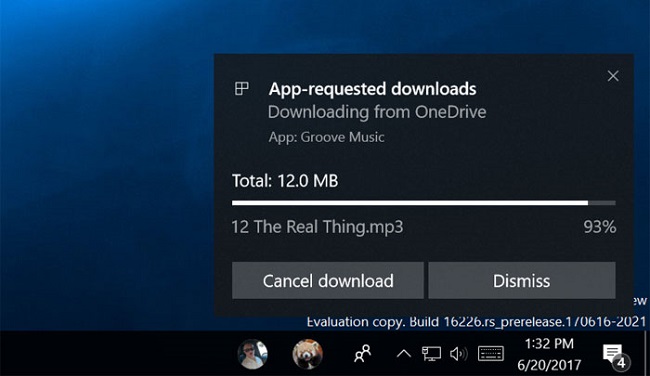This screenshot has height=376, width=650.
Task: Click the 93% progress percentage
Action: tap(599, 227)
